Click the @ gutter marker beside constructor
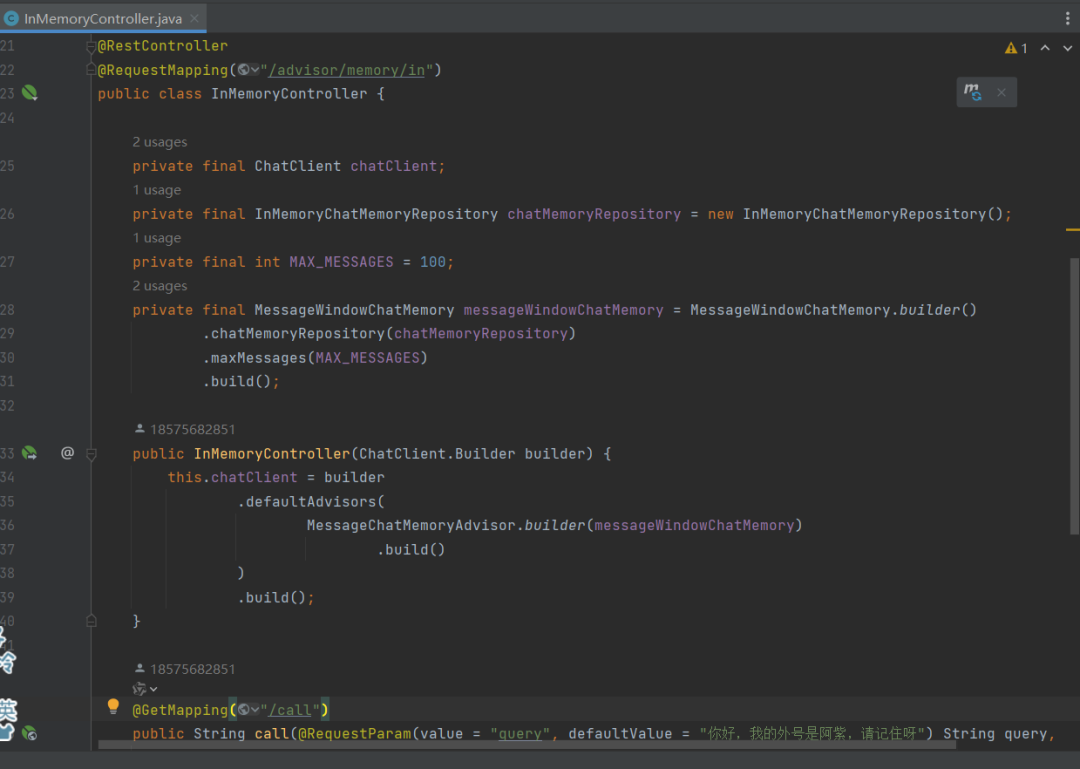1080x769 pixels. point(67,453)
